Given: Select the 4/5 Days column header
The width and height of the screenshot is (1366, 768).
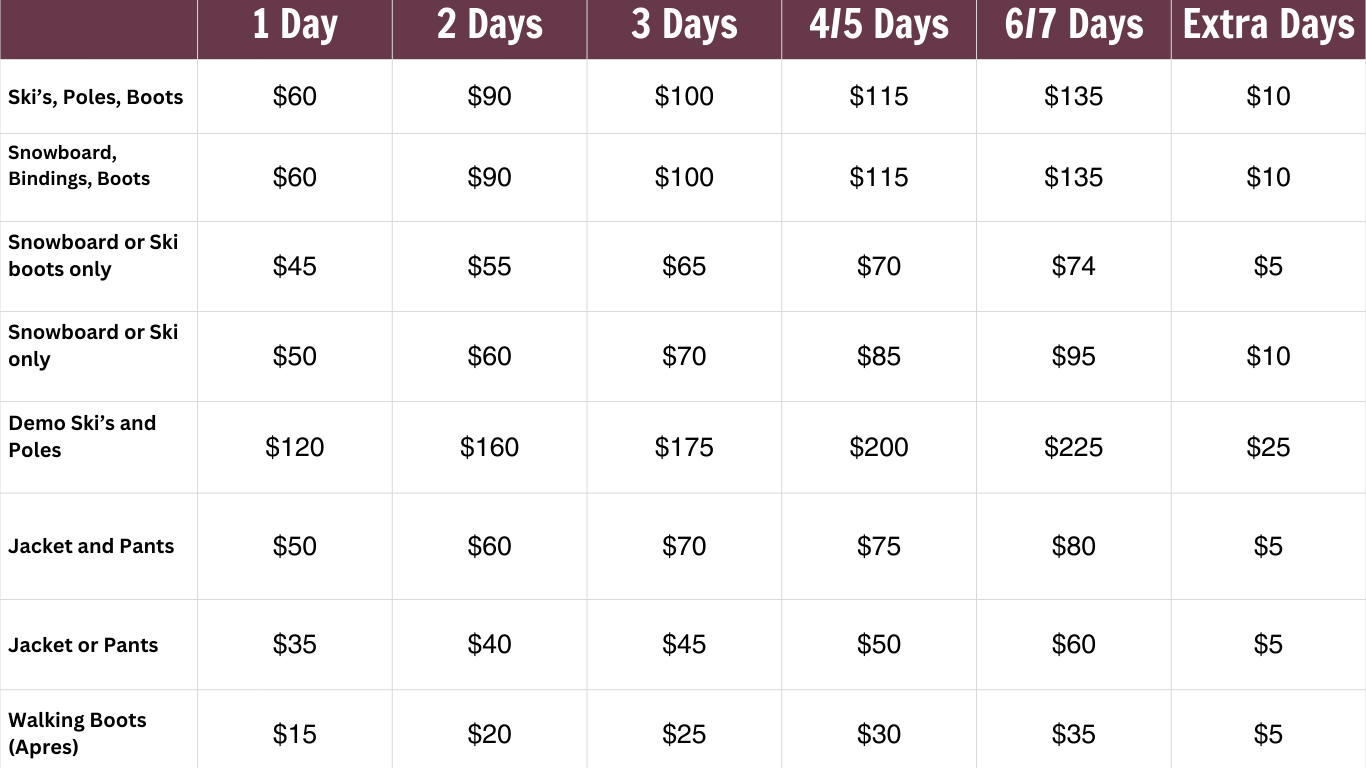Looking at the screenshot, I should click(x=878, y=26).
